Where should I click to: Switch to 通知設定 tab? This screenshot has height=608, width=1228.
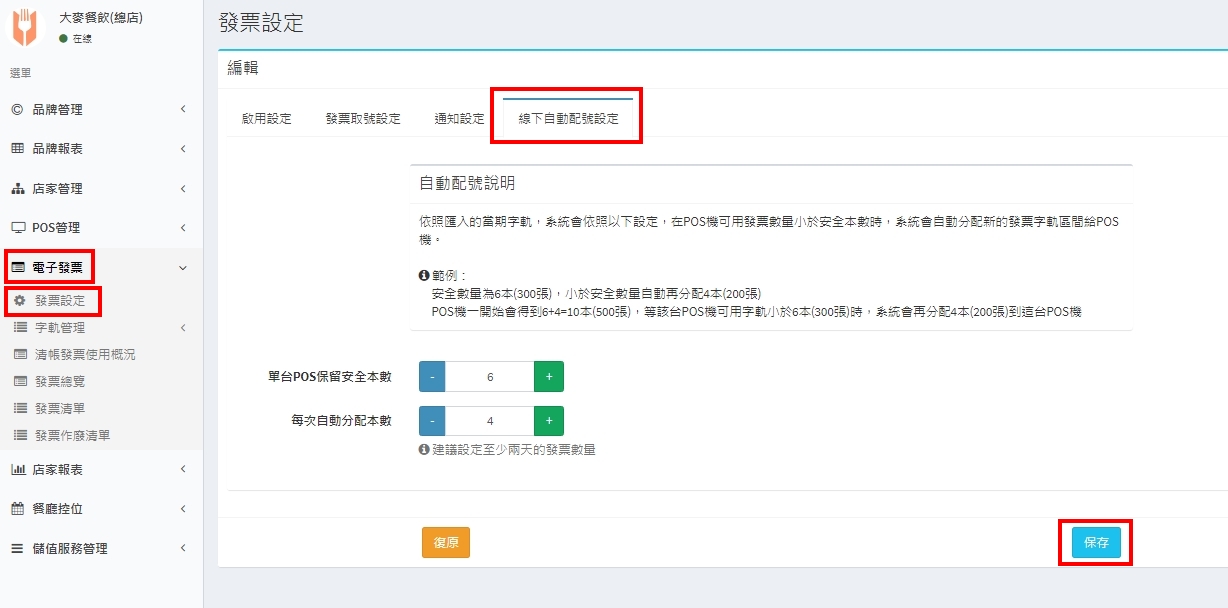click(x=459, y=119)
